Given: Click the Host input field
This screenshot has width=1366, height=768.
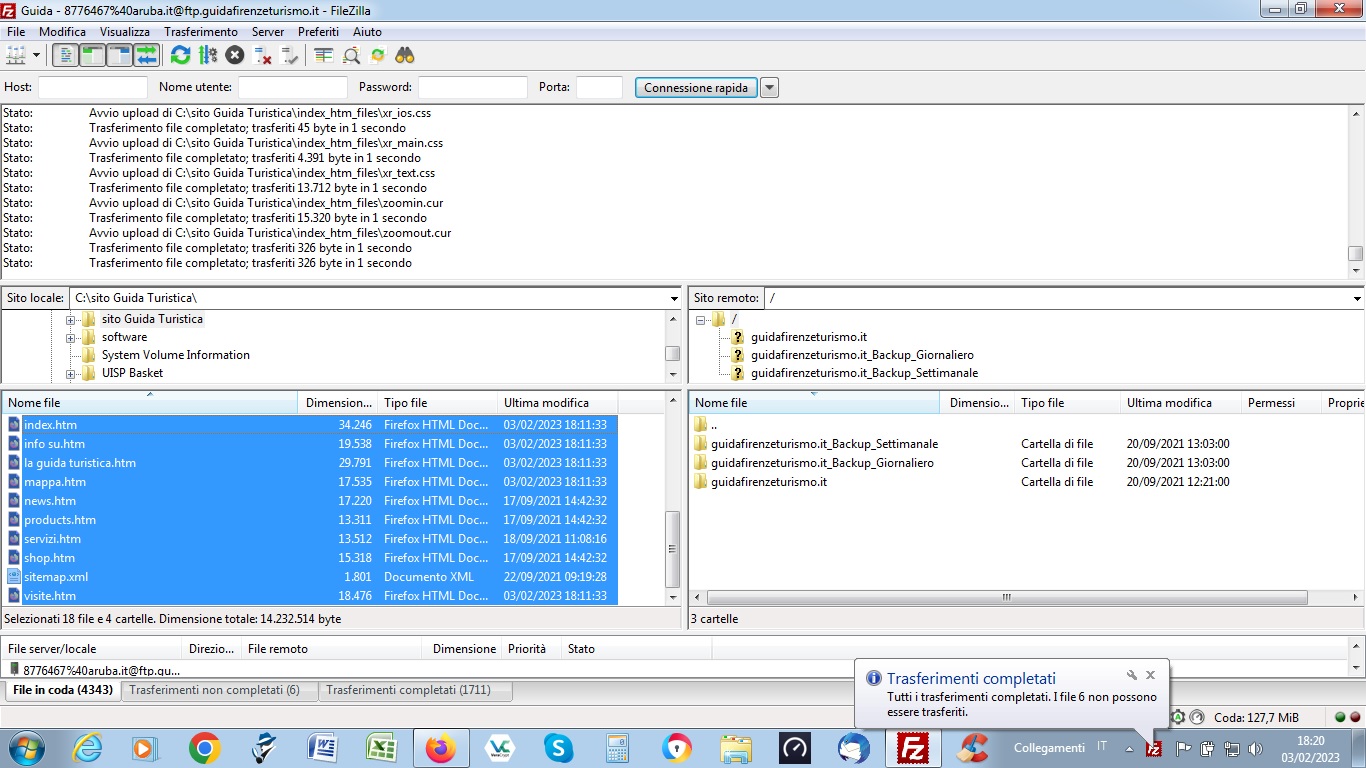Looking at the screenshot, I should (x=93, y=87).
